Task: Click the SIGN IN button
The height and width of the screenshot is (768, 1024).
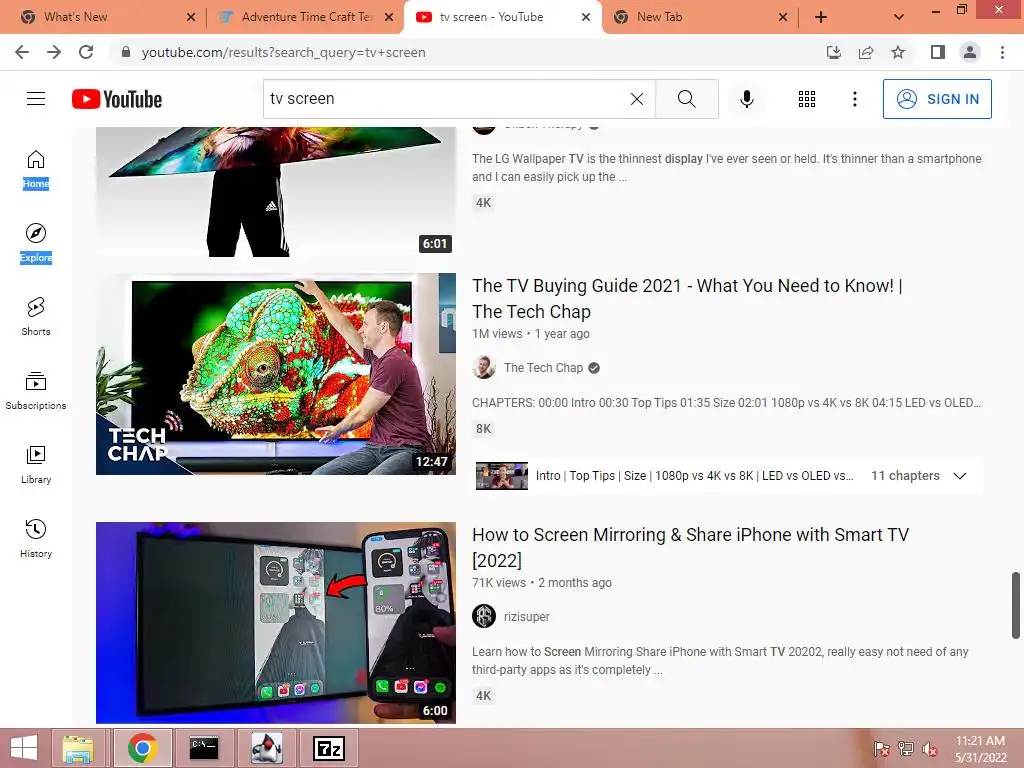Action: click(936, 99)
